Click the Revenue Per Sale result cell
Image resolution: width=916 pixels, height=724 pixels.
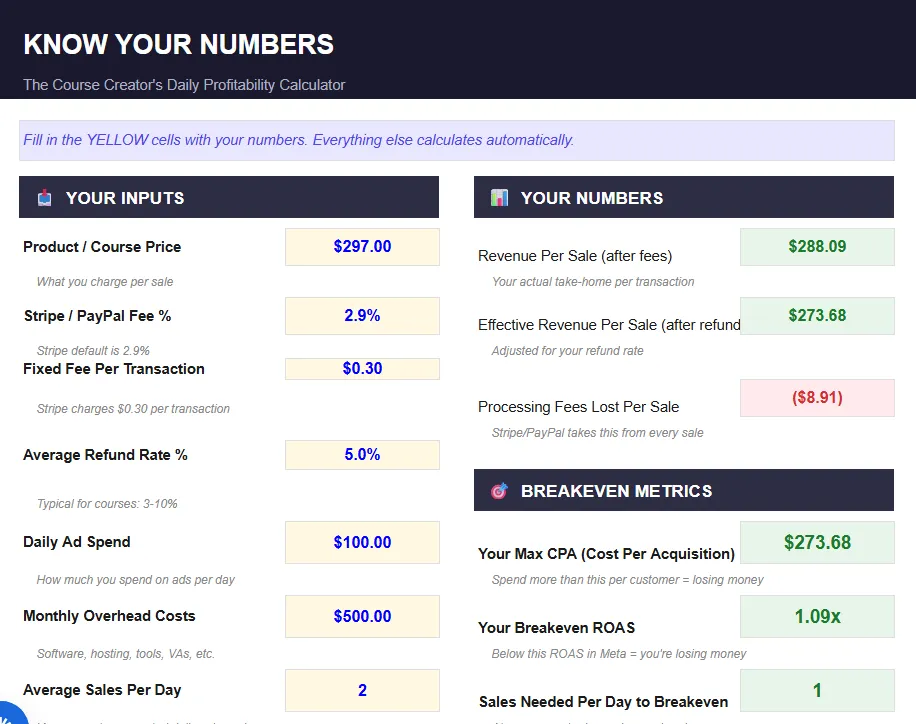click(817, 247)
